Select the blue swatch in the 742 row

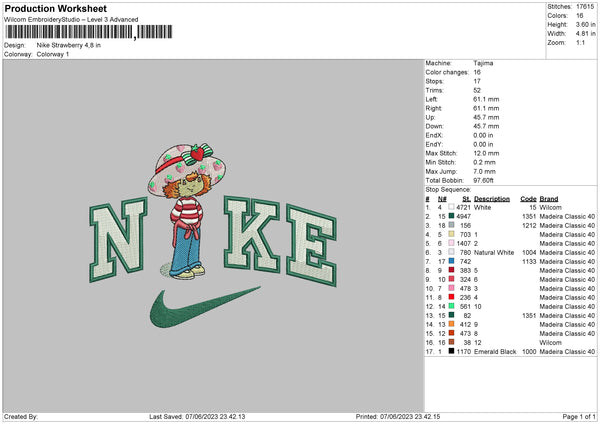pos(452,261)
